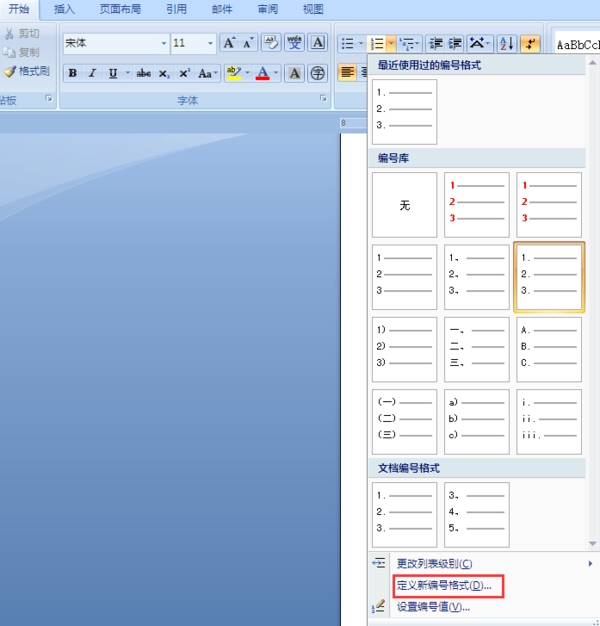This screenshot has width=600, height=626.
Task: Toggle the bullet list button
Action: coord(348,43)
